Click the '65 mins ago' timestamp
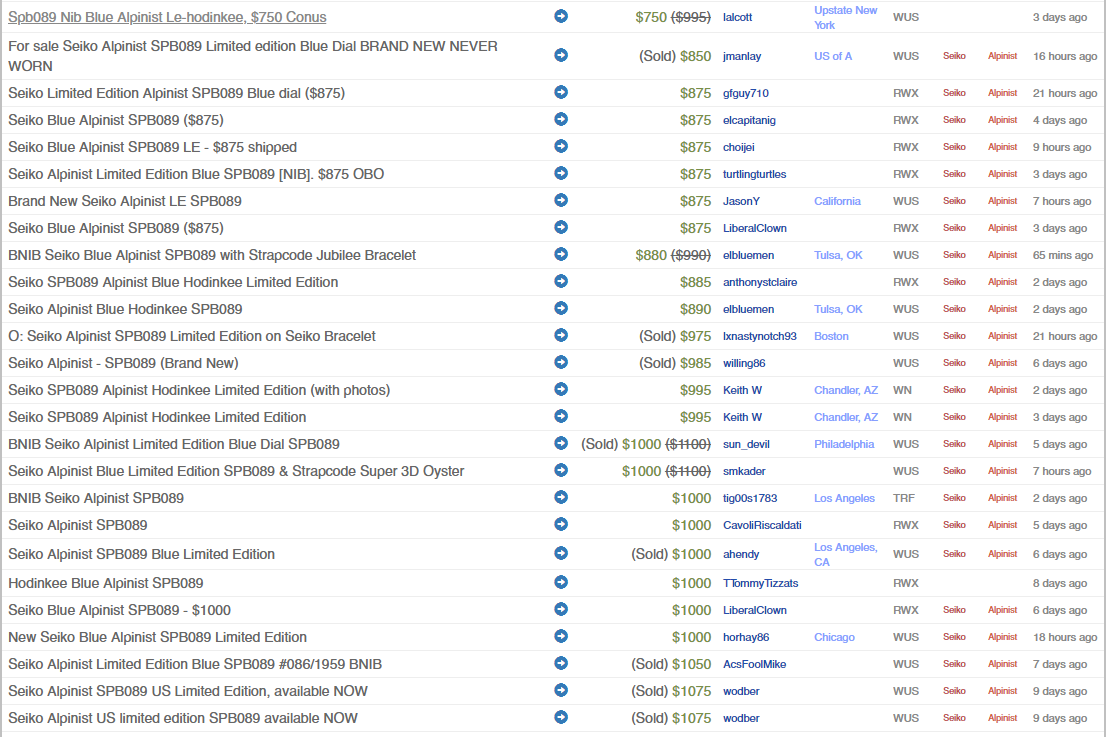 tap(1063, 255)
